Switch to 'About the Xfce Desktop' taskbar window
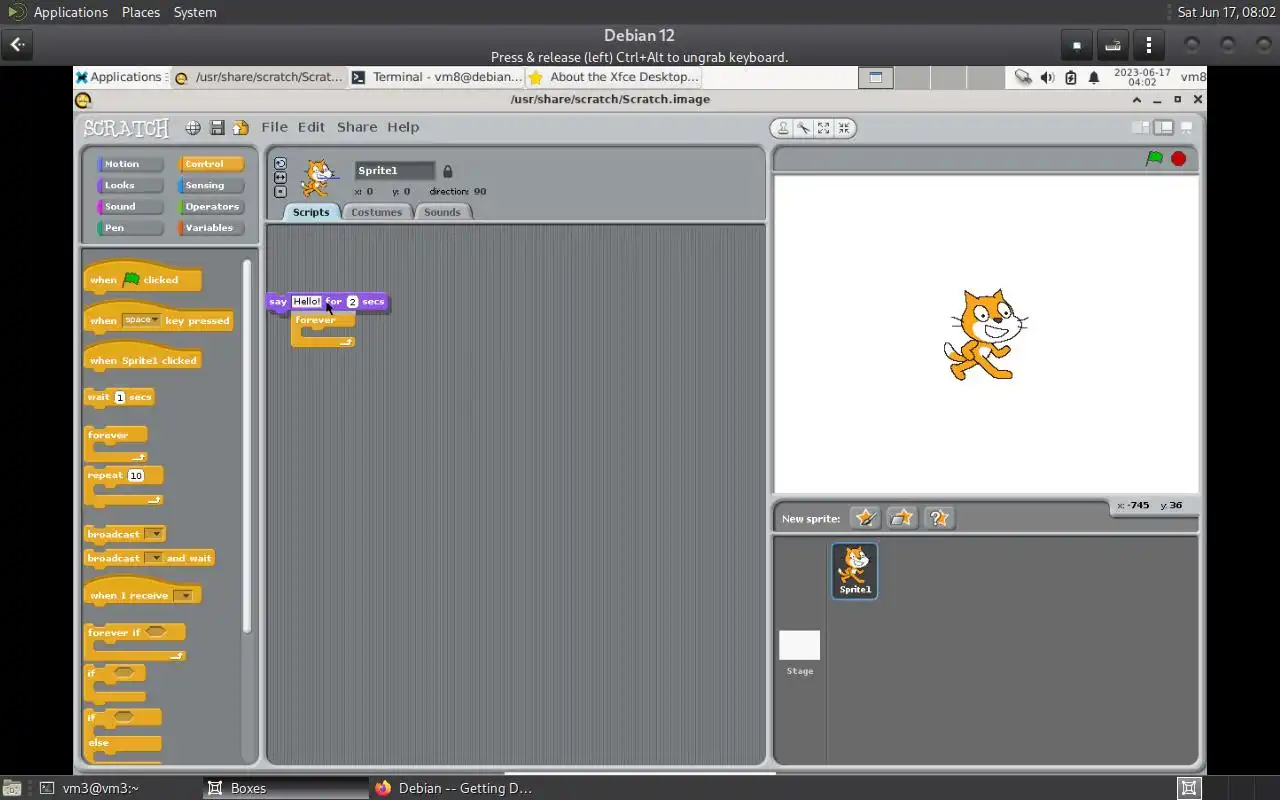This screenshot has width=1280, height=800. coord(613,77)
